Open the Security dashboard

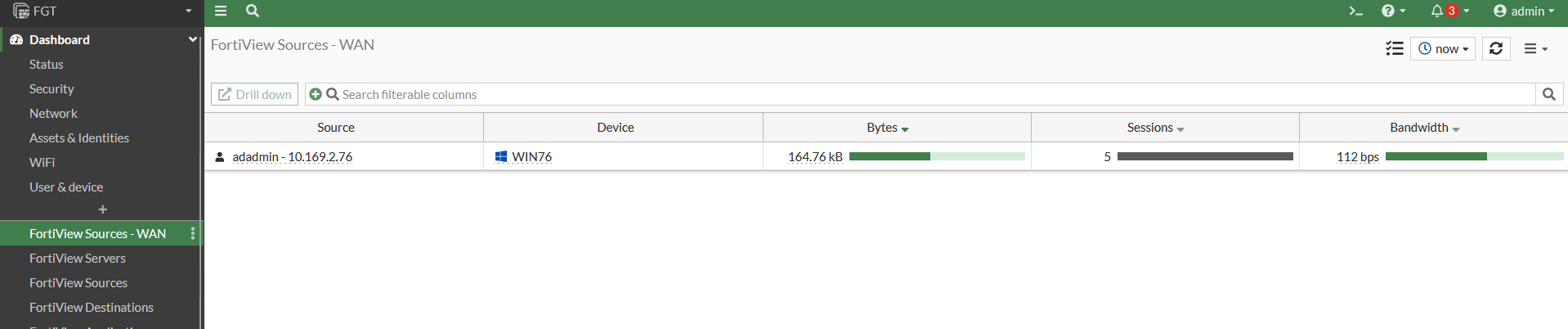pyautogui.click(x=52, y=88)
